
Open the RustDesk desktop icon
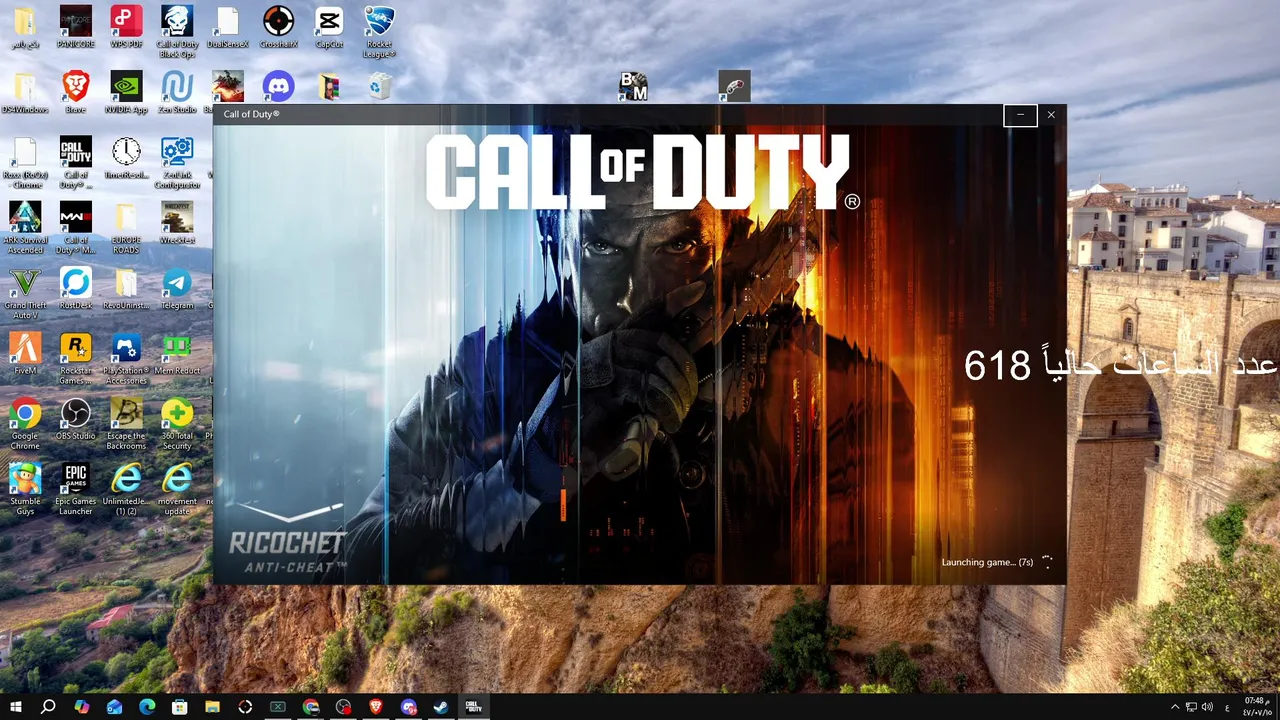coord(76,288)
